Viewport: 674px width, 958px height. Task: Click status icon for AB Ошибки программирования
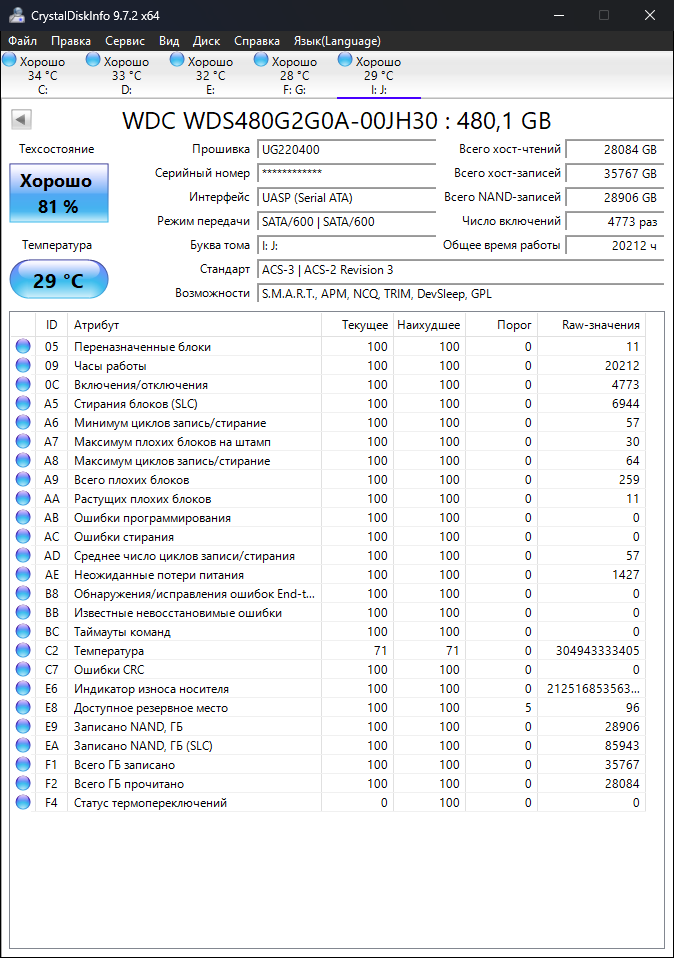tap(23, 517)
